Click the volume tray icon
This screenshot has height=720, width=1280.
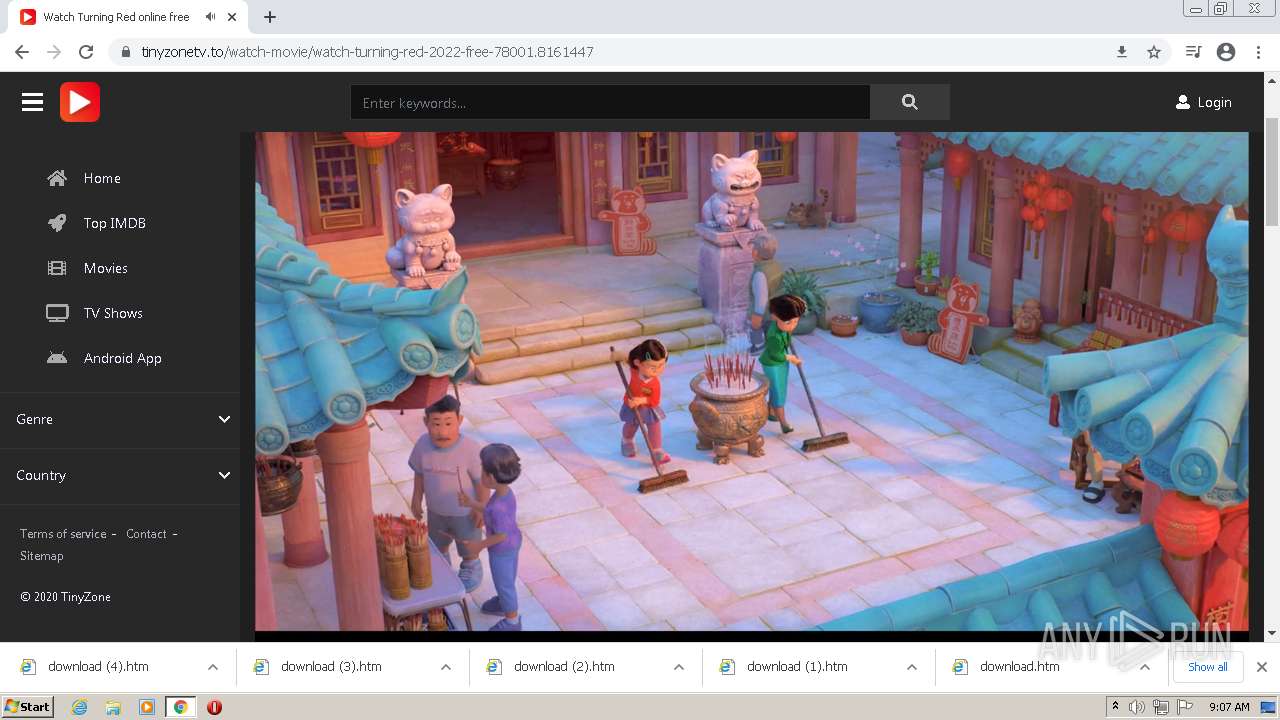[1137, 707]
